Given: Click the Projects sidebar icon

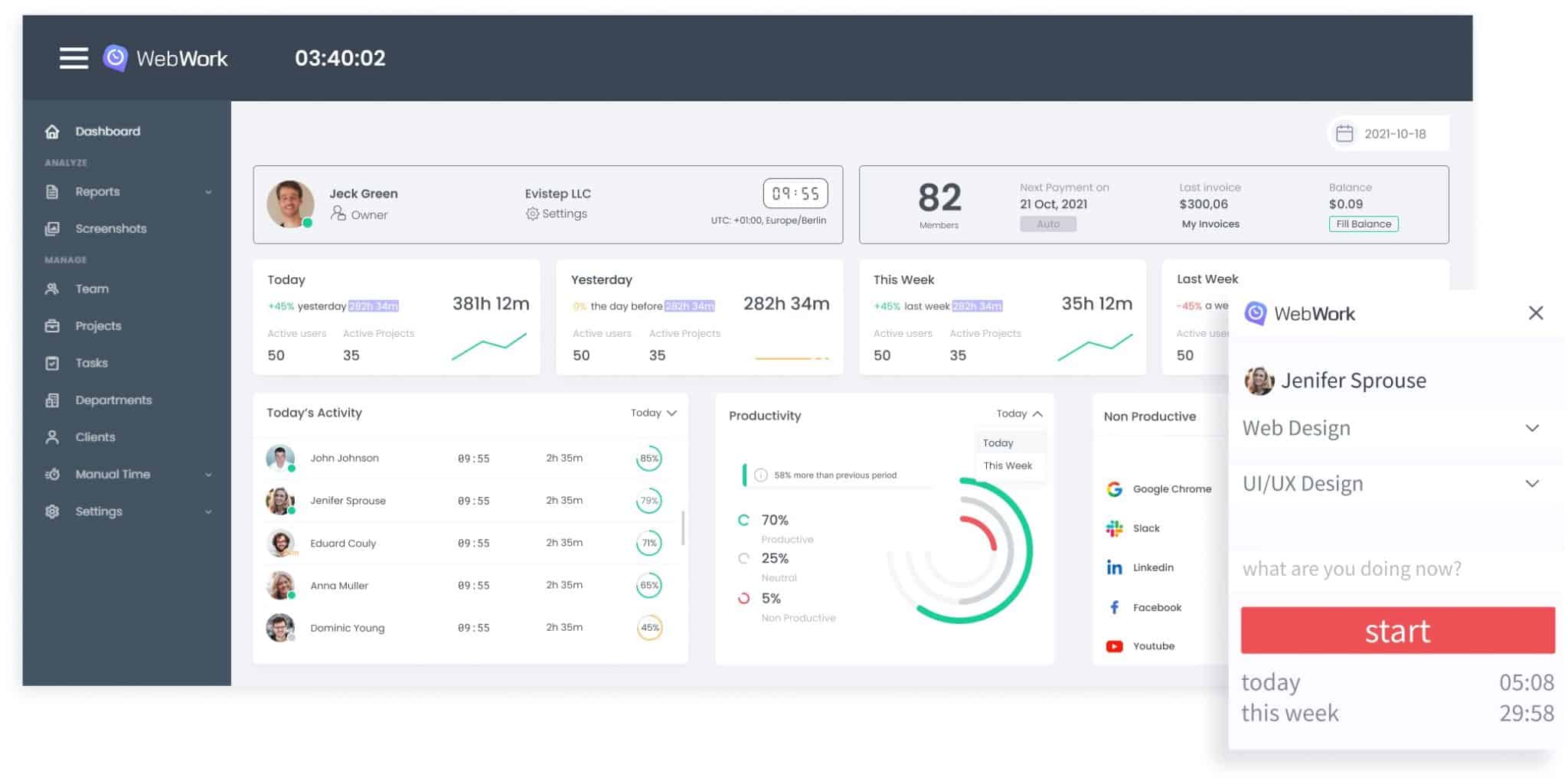Looking at the screenshot, I should tap(52, 325).
